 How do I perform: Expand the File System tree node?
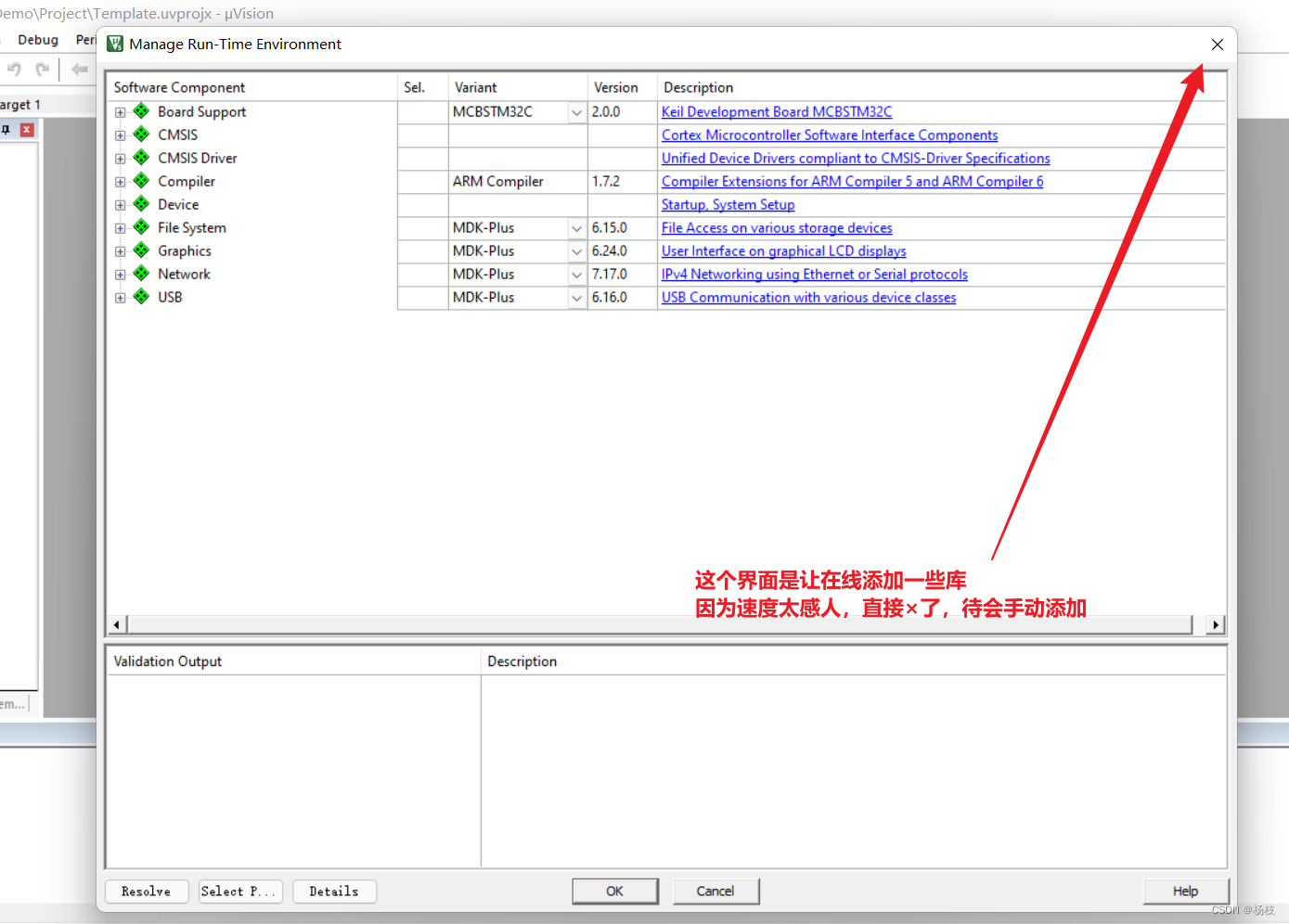click(x=120, y=228)
